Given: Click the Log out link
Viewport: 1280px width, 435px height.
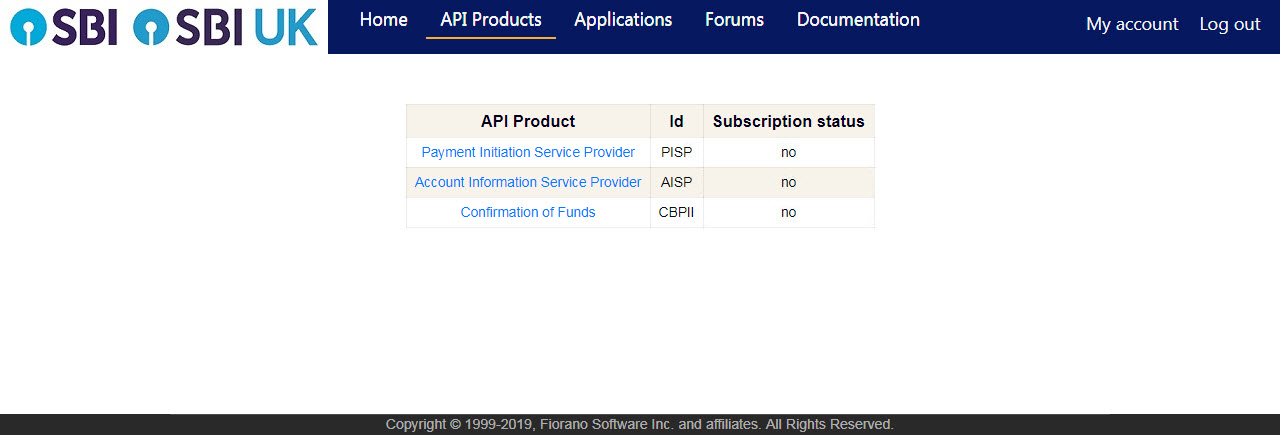Looking at the screenshot, I should (x=1230, y=24).
